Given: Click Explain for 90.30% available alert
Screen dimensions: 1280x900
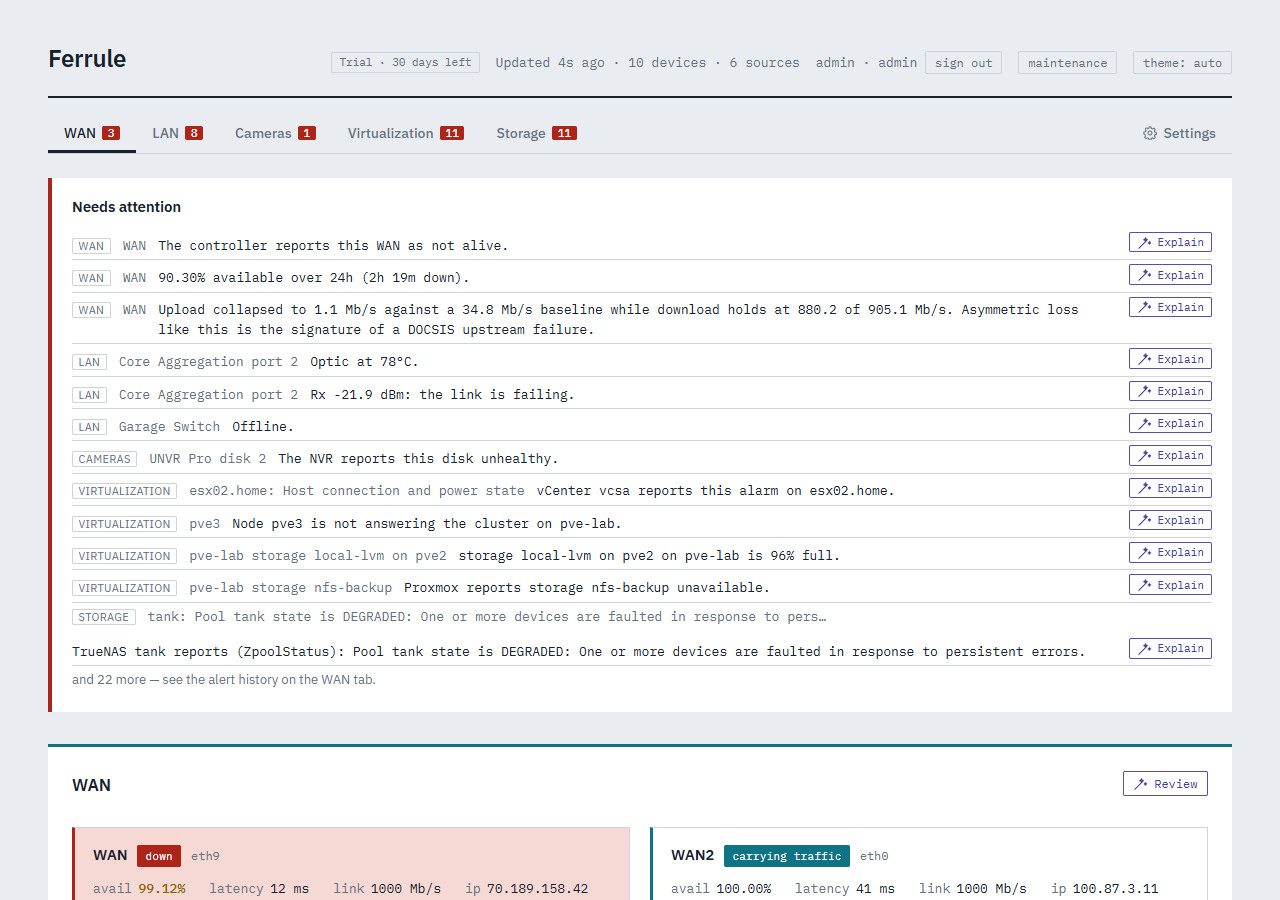Looking at the screenshot, I should pos(1170,275).
